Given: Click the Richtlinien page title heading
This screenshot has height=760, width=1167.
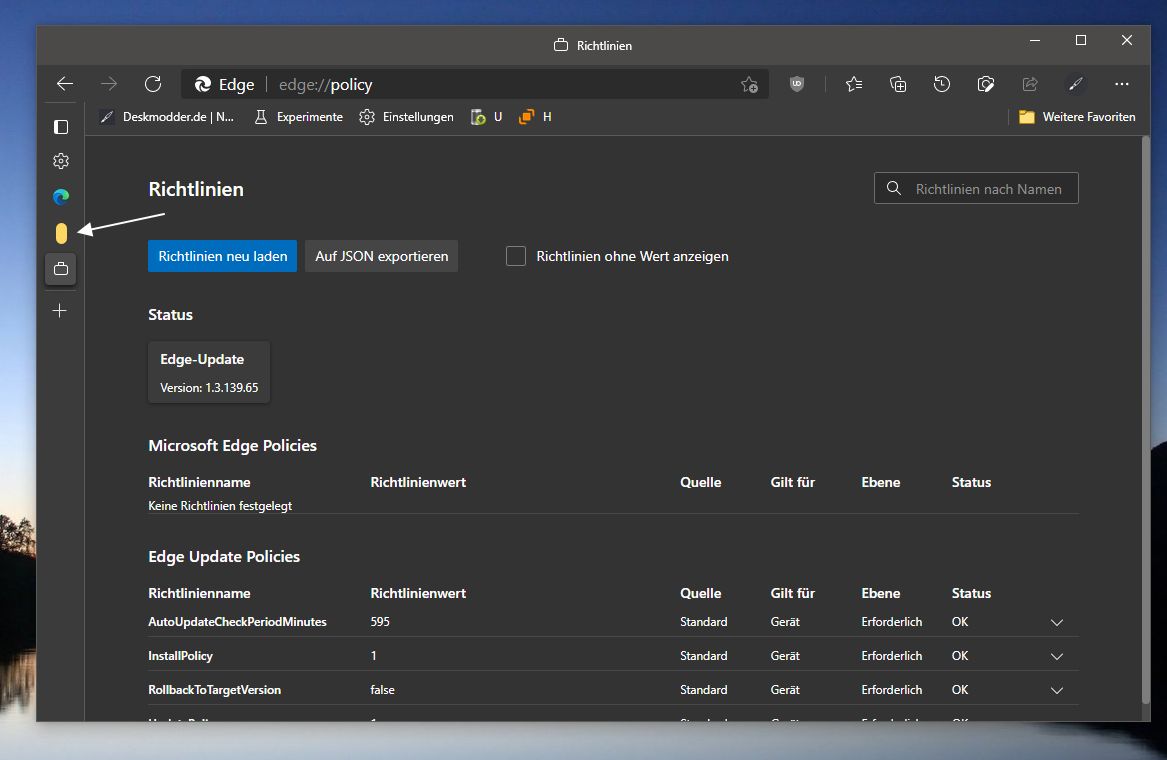Looking at the screenshot, I should coord(196,189).
